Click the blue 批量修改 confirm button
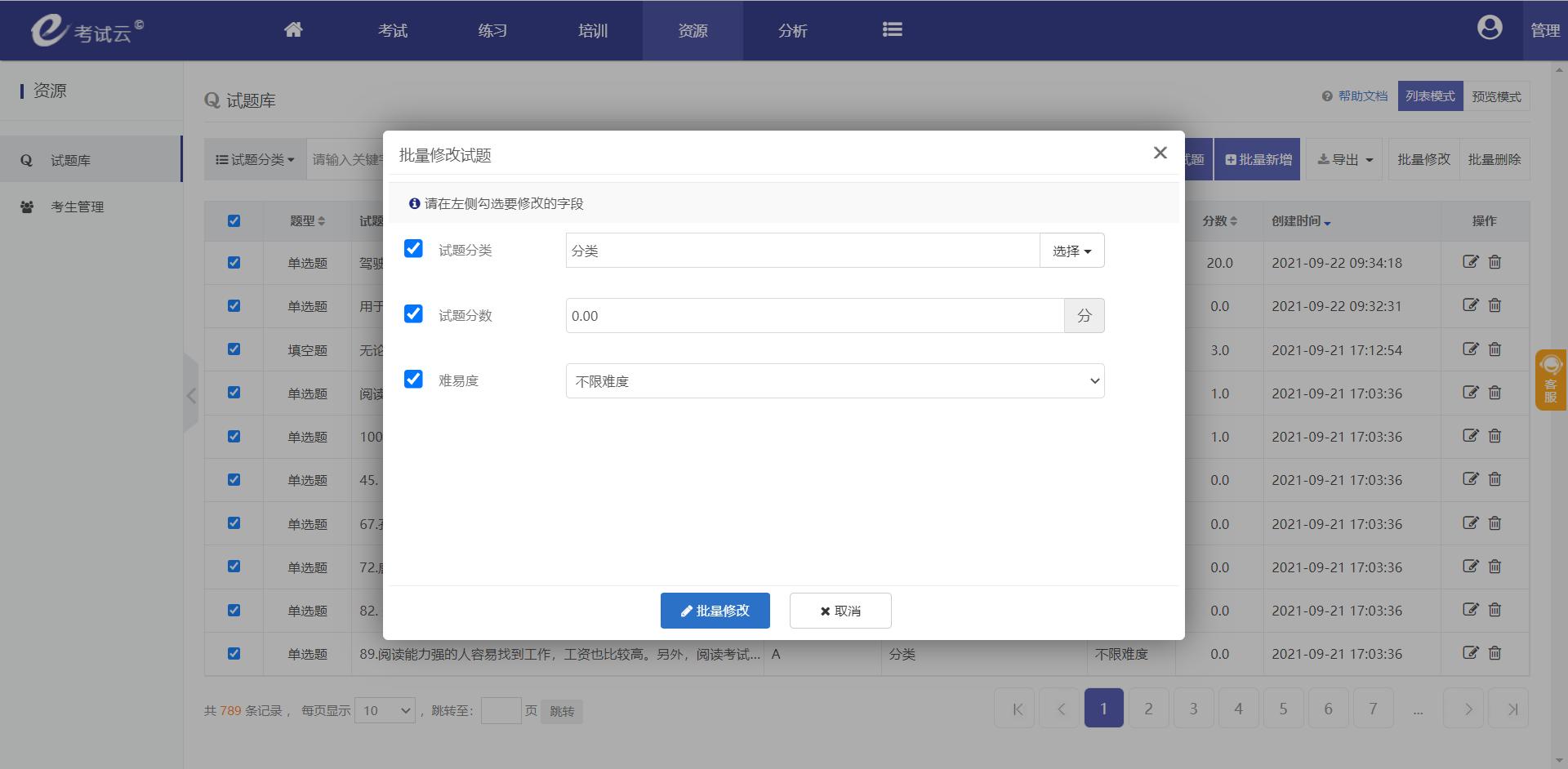The height and width of the screenshot is (769, 1568). 715,611
